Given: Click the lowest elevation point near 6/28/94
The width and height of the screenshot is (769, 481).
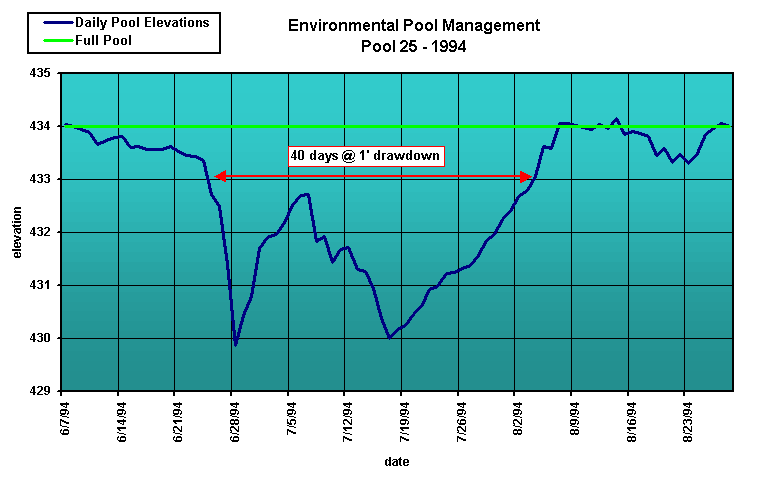Looking at the screenshot, I should [x=236, y=345].
